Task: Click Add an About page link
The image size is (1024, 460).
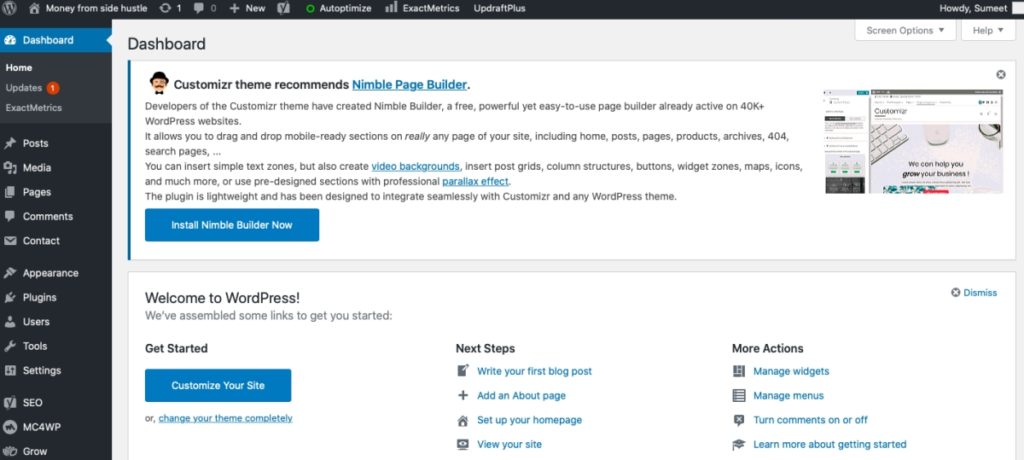Action: (521, 396)
